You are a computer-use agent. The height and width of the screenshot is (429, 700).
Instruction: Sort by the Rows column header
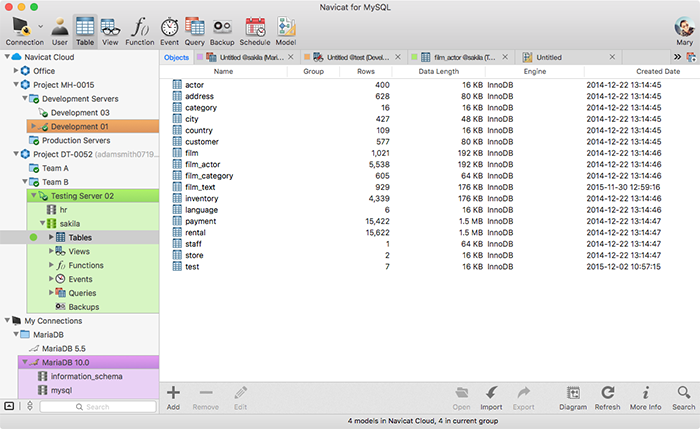point(366,71)
